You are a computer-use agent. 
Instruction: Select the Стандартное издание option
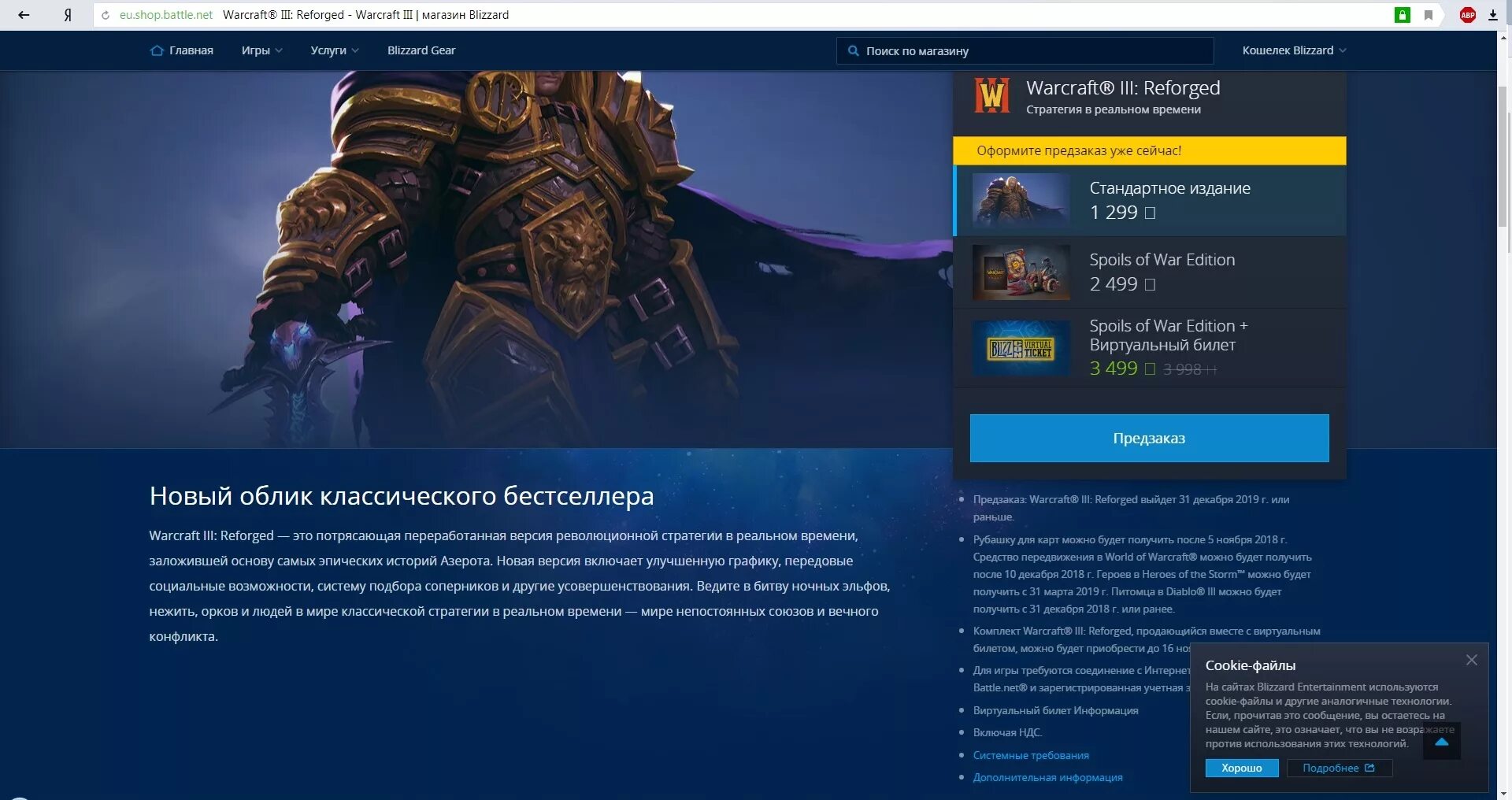1150,200
